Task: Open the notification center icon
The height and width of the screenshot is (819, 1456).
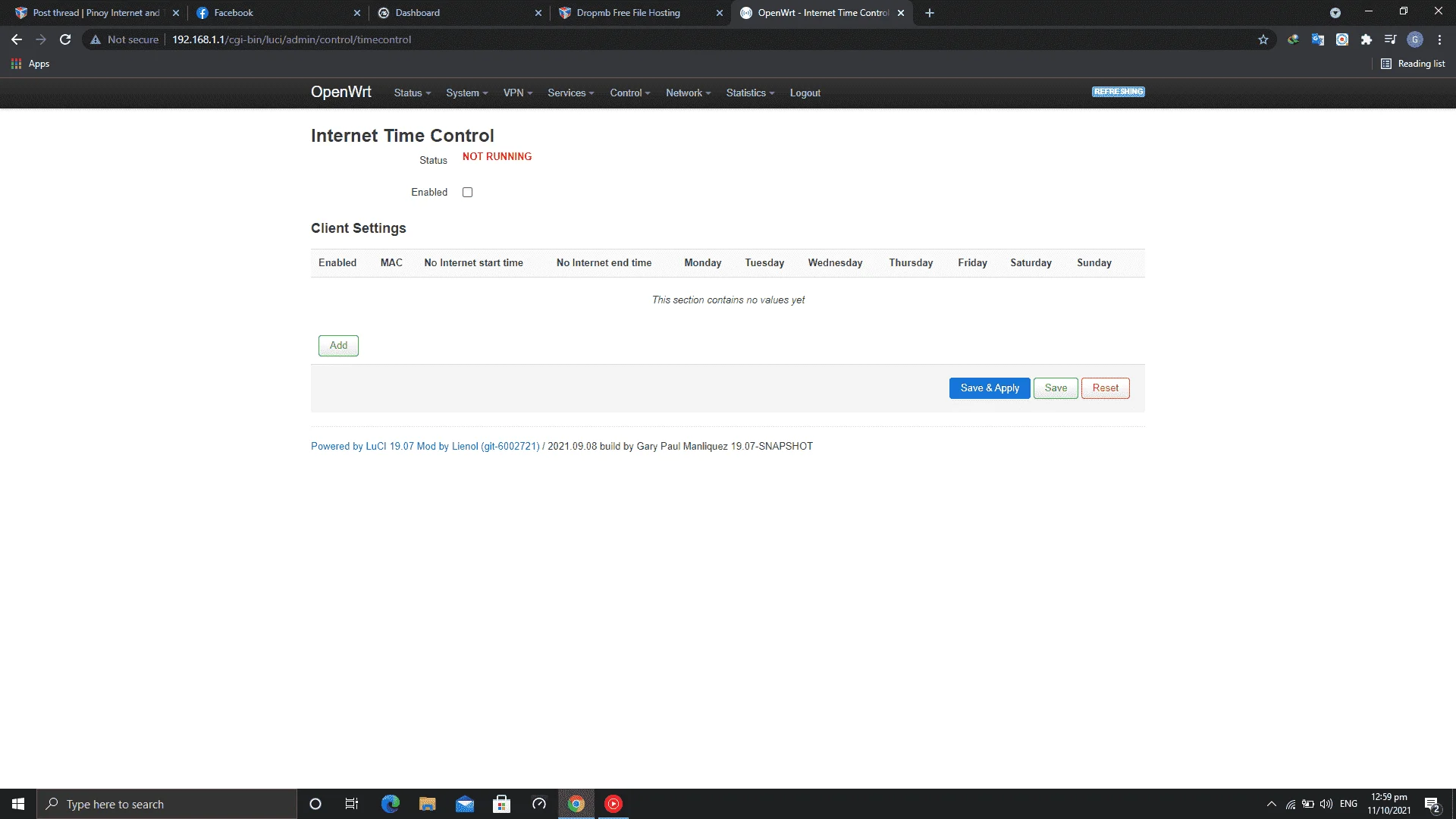Action: pos(1432,804)
